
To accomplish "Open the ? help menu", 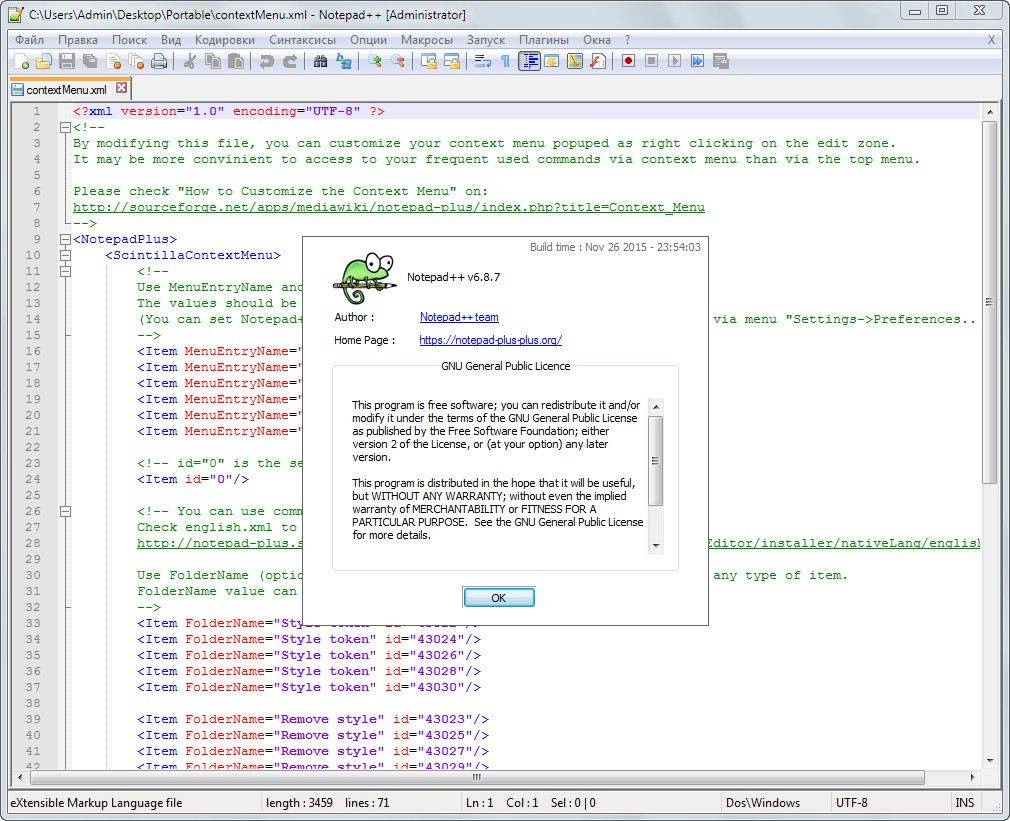I will (627, 40).
